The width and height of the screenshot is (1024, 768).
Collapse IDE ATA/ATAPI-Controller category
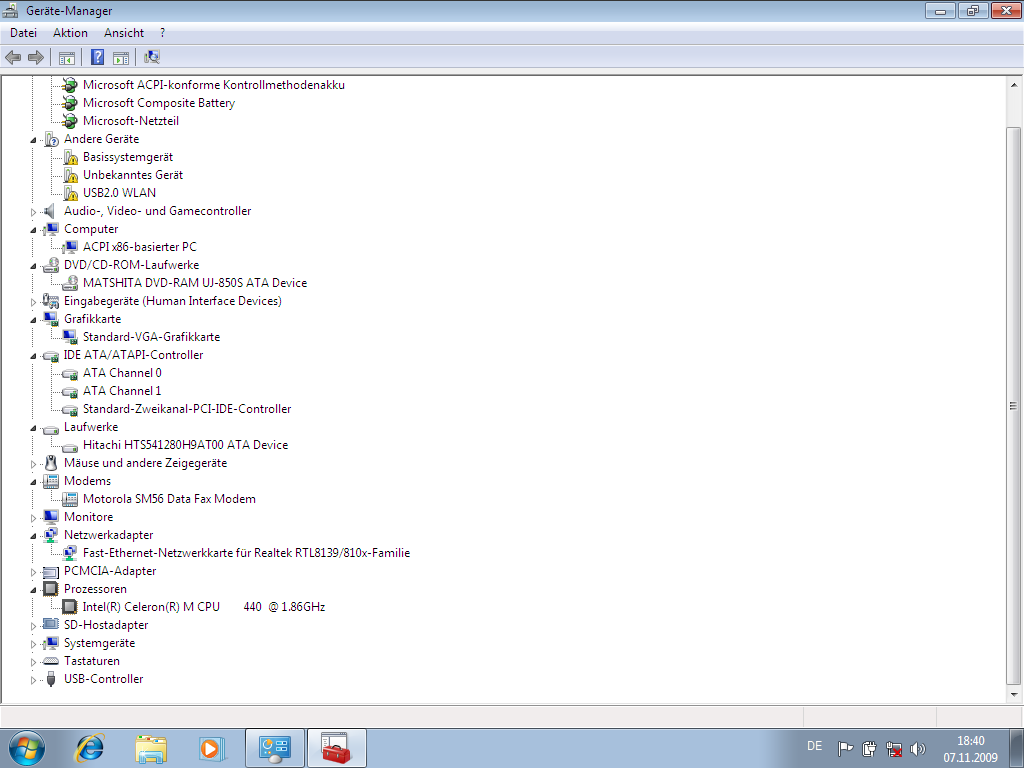(33, 356)
